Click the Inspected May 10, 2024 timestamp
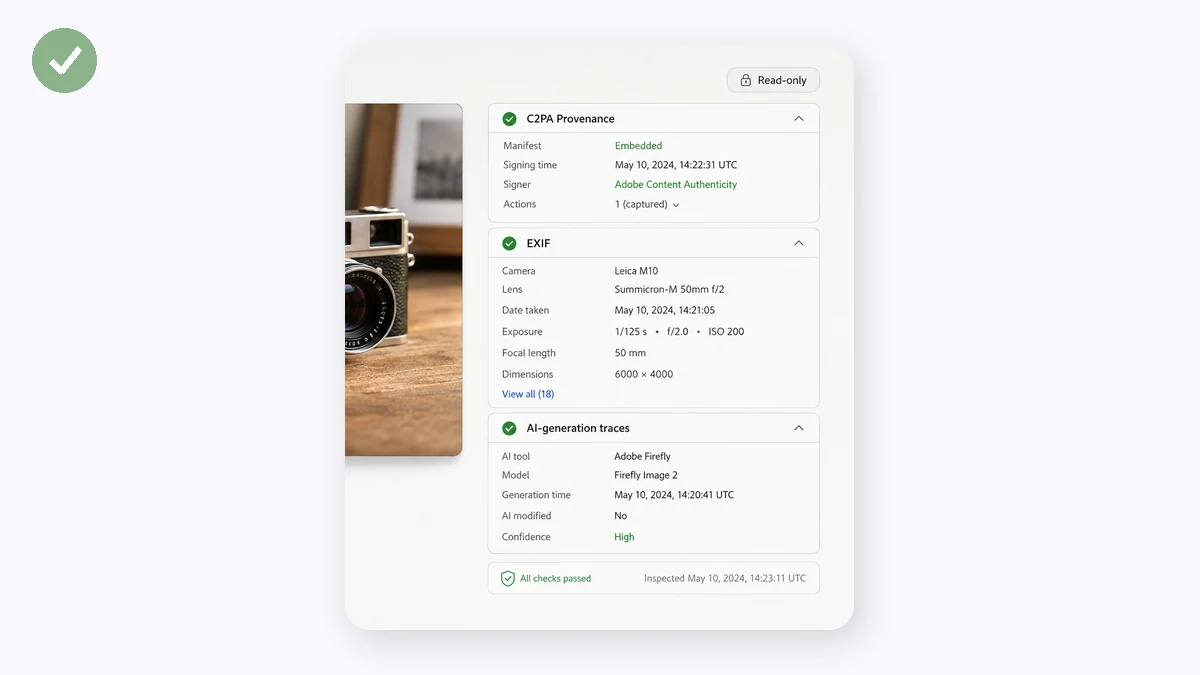The height and width of the screenshot is (675, 1200). (725, 578)
